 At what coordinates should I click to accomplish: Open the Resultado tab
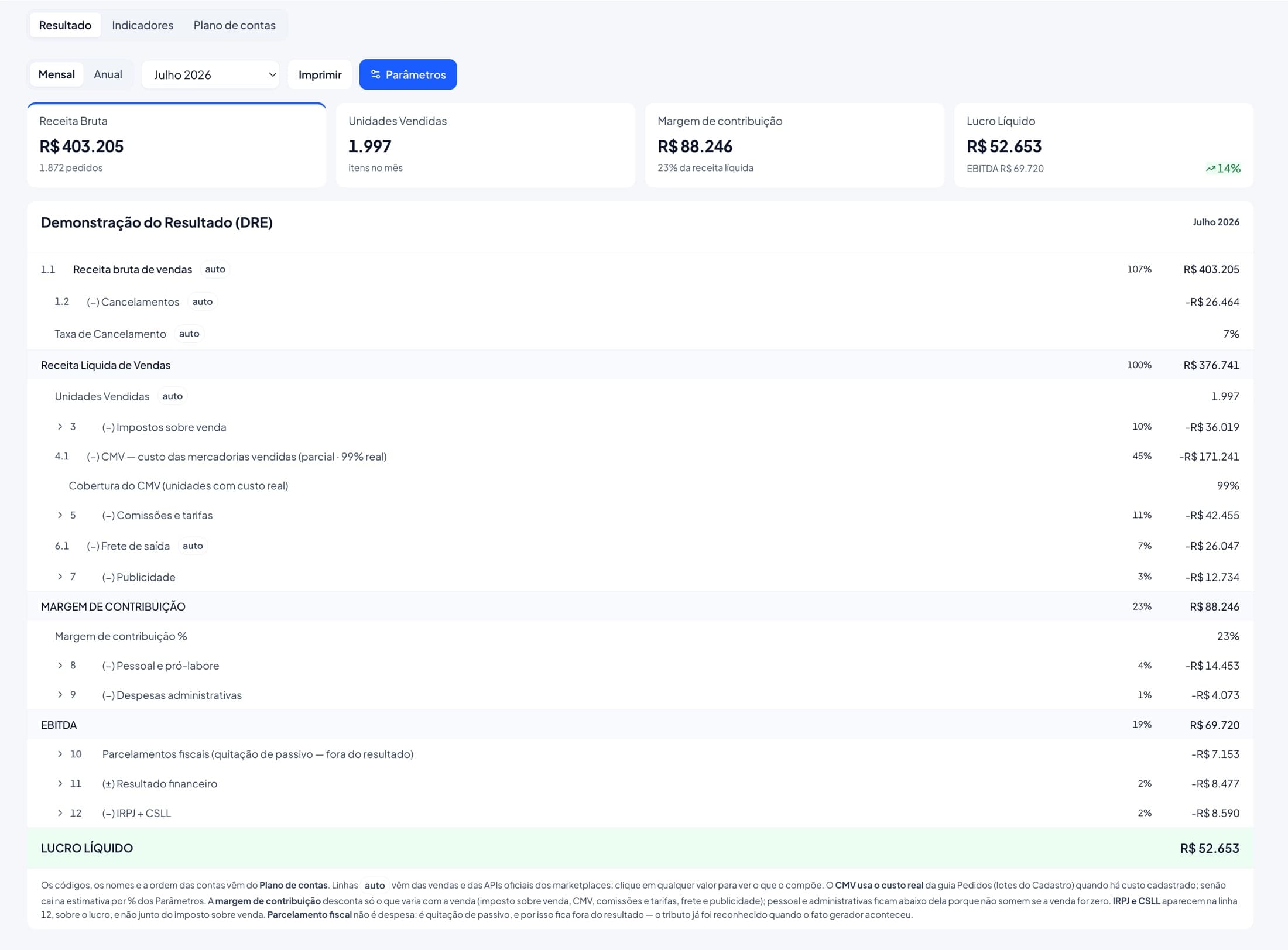(65, 25)
